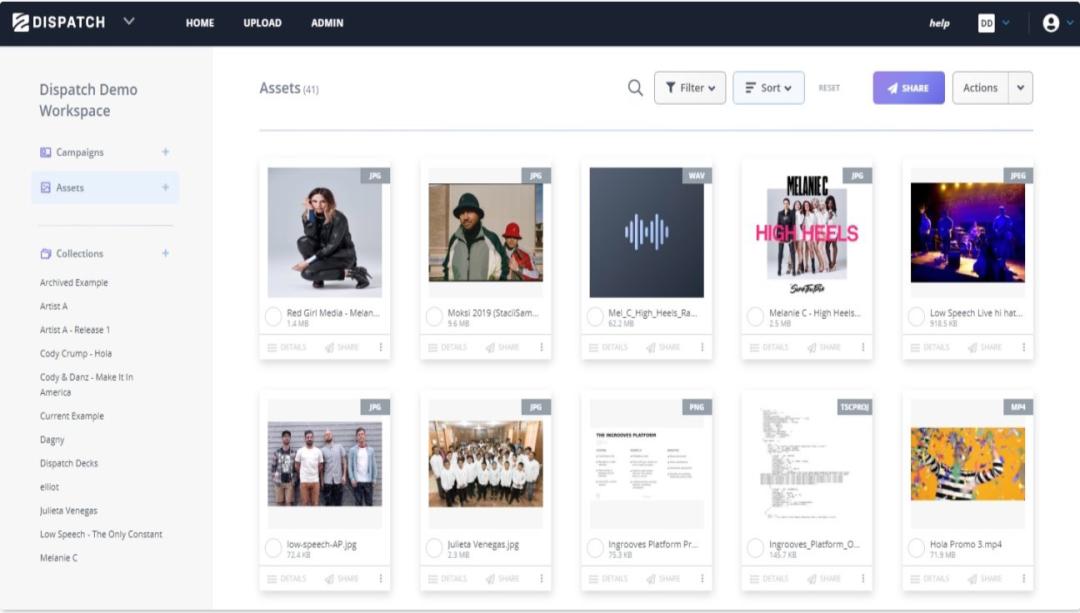
Task: Open the Hola Promo 3.mp4 video thumbnail
Action: (x=968, y=464)
